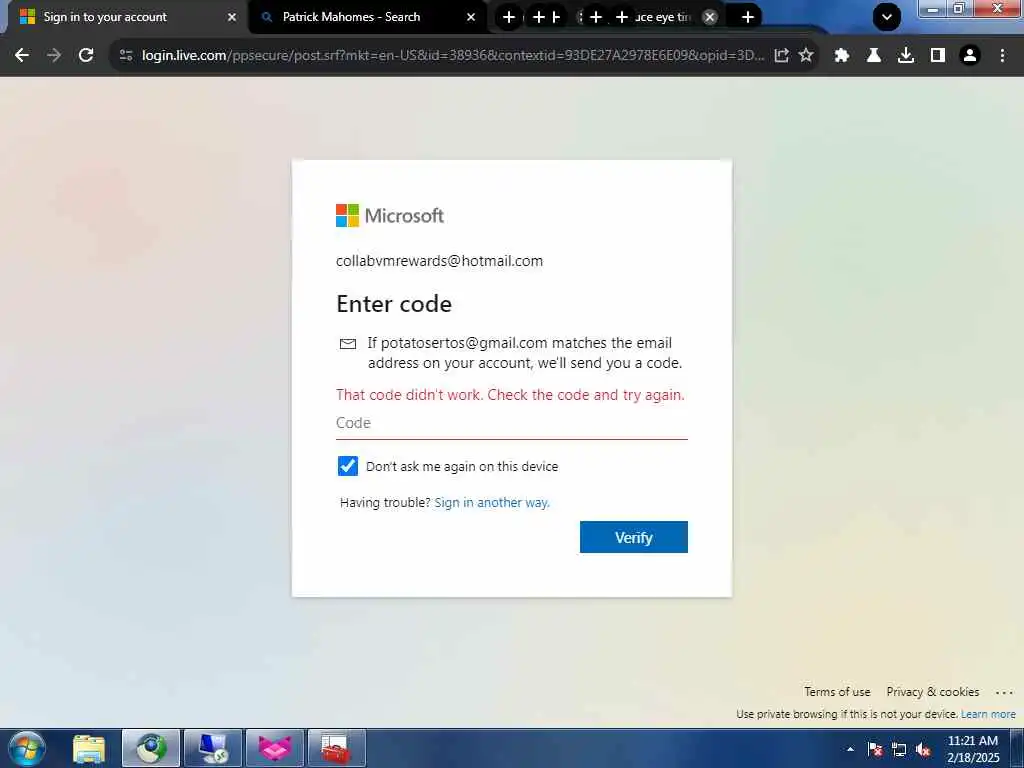The height and width of the screenshot is (768, 1024).
Task: Open the pink cat-face taskbar app
Action: 275,748
